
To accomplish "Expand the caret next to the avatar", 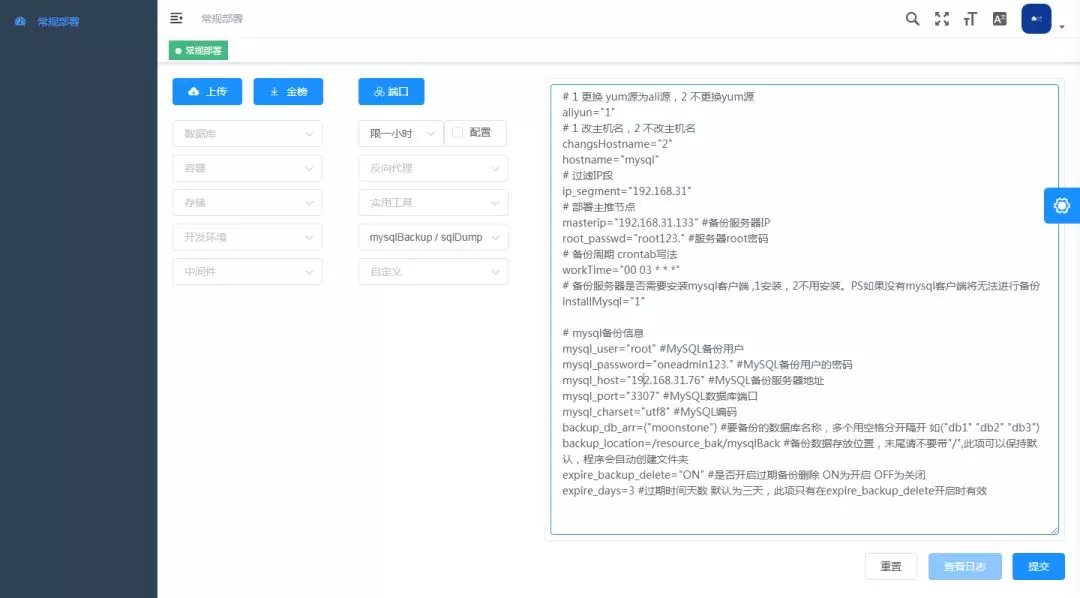I will click(1062, 26).
